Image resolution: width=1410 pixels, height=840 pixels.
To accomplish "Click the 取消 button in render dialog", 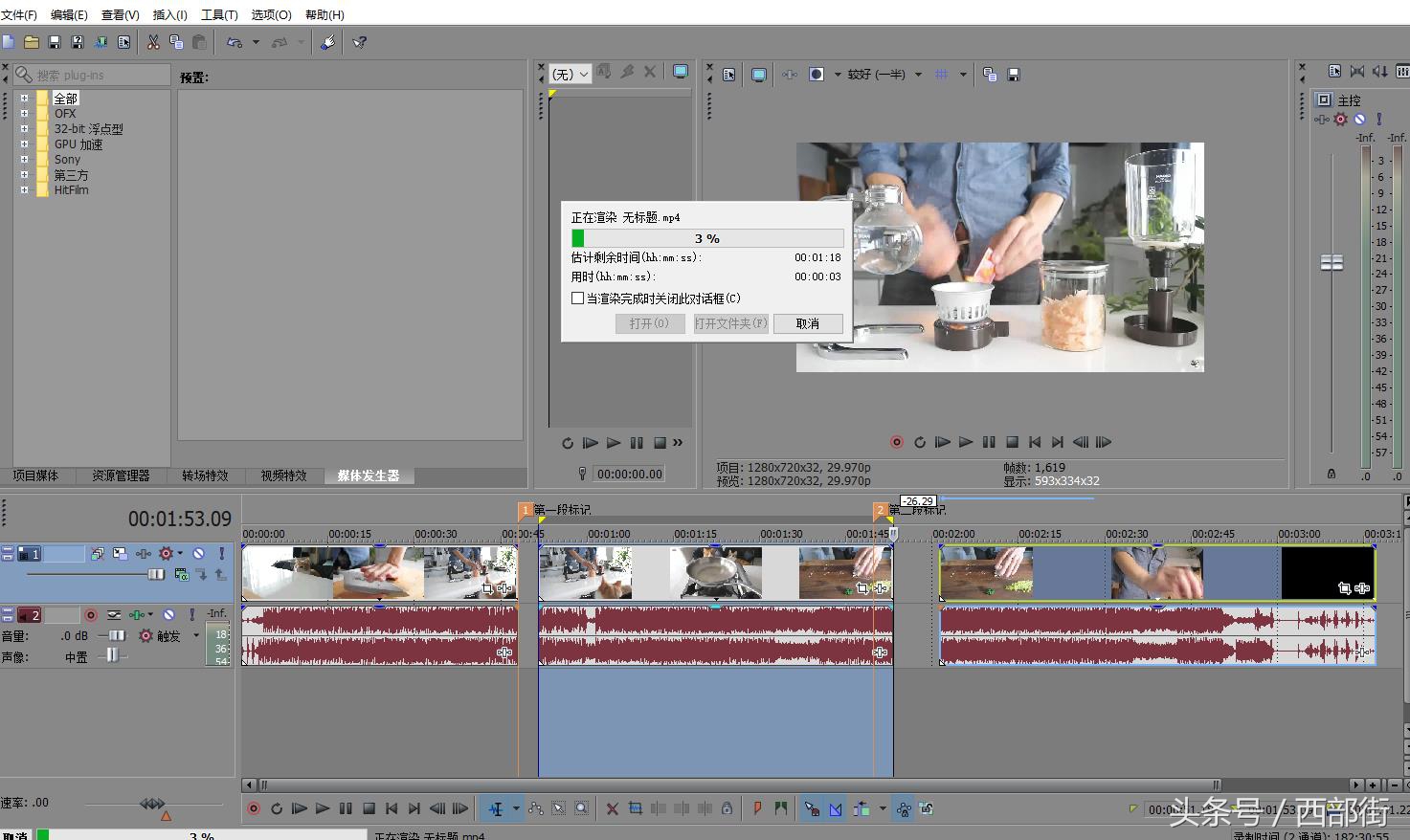I will tap(807, 323).
